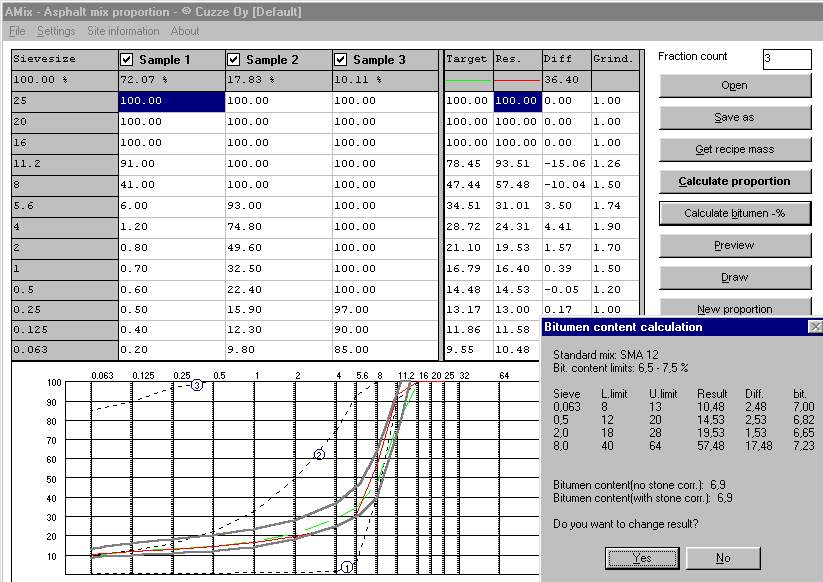The width and height of the screenshot is (823, 582).
Task: Open the File menu
Action: (17, 31)
